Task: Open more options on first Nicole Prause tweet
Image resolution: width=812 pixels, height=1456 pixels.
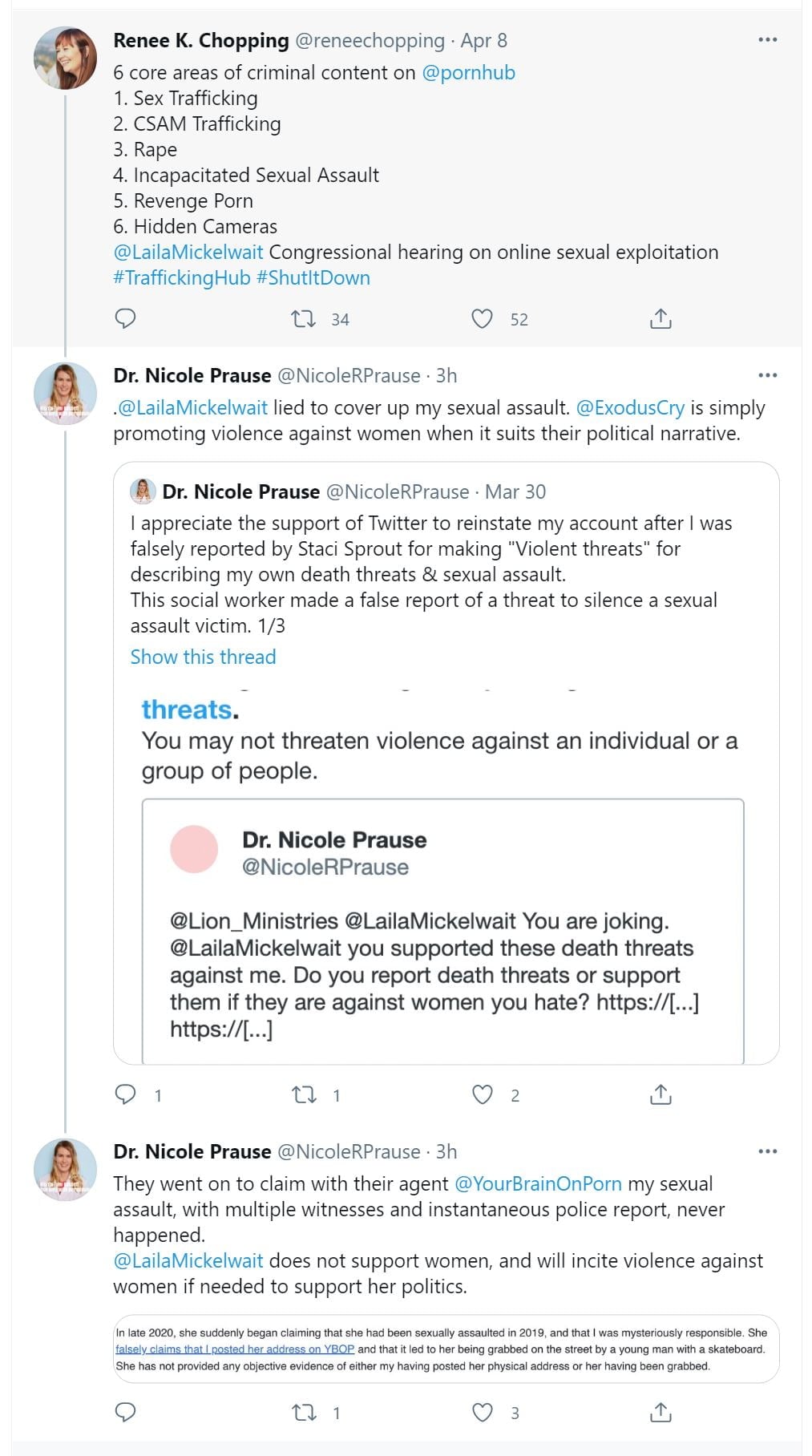Action: pyautogui.click(x=767, y=375)
